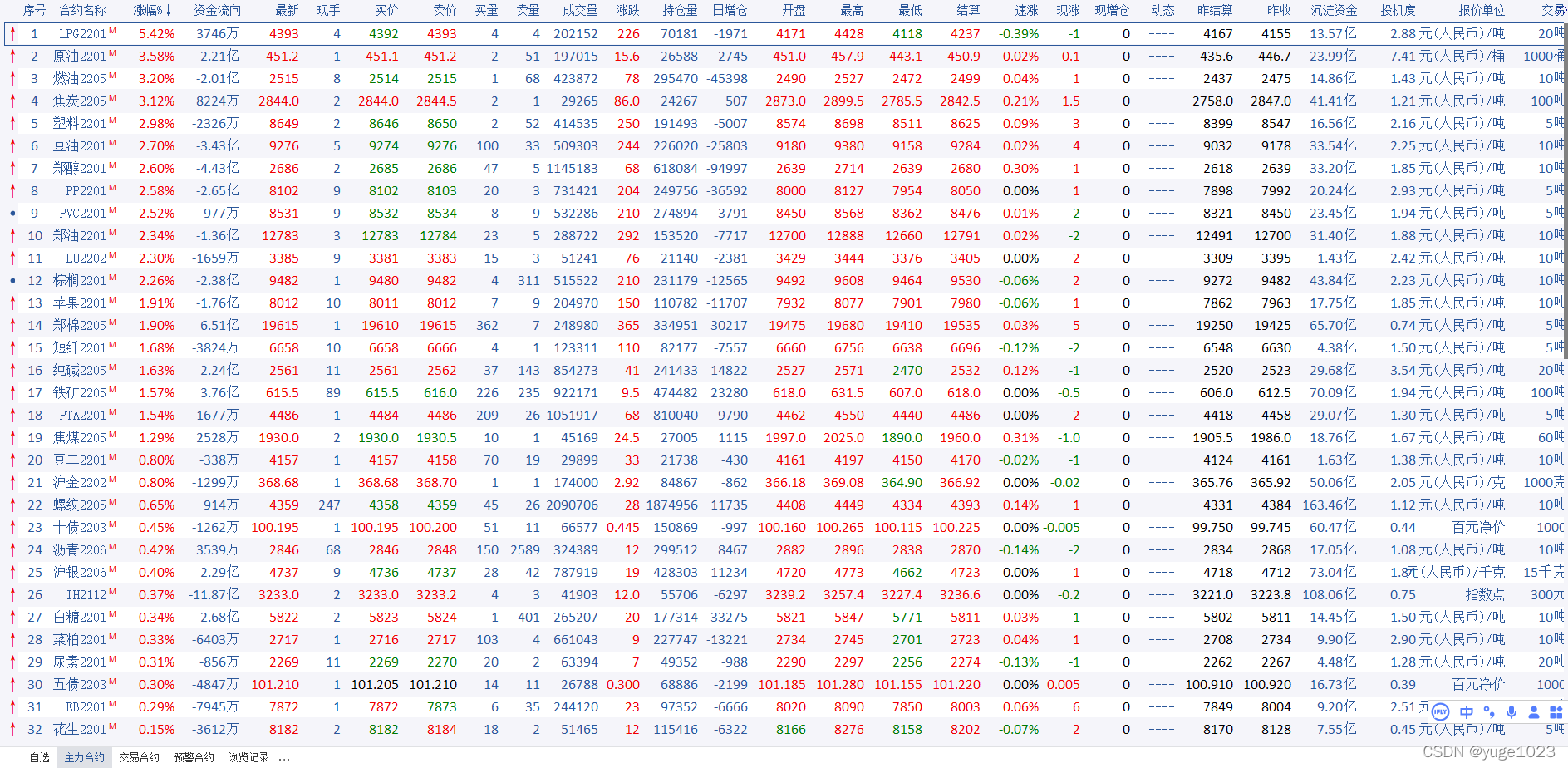Open iFLY user account icon
Image resolution: width=1568 pixels, height=768 pixels.
tap(1534, 712)
